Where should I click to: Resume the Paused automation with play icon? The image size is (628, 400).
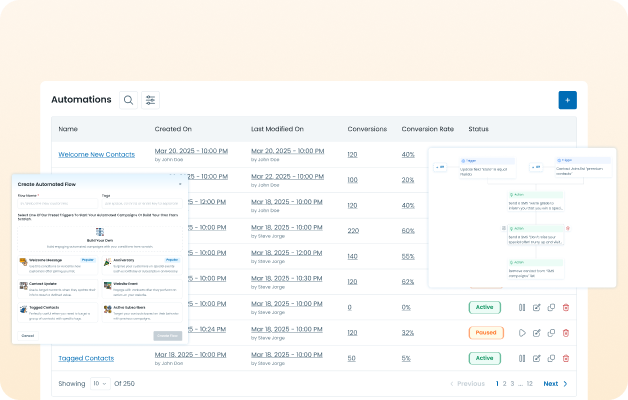pyautogui.click(x=522, y=332)
